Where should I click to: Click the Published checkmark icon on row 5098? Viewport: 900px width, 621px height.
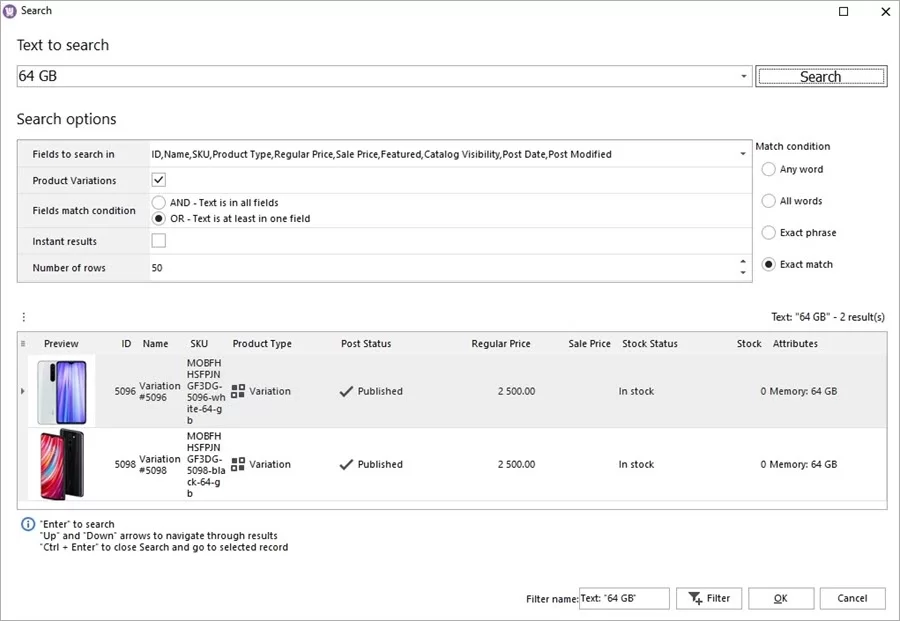[344, 463]
